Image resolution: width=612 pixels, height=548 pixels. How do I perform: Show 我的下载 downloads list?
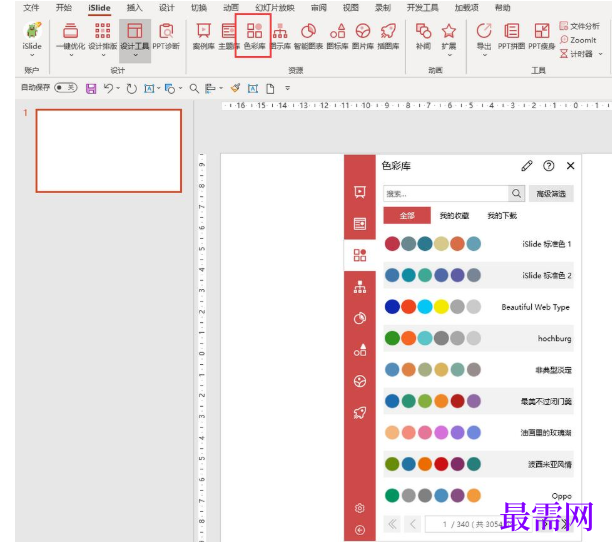point(502,215)
